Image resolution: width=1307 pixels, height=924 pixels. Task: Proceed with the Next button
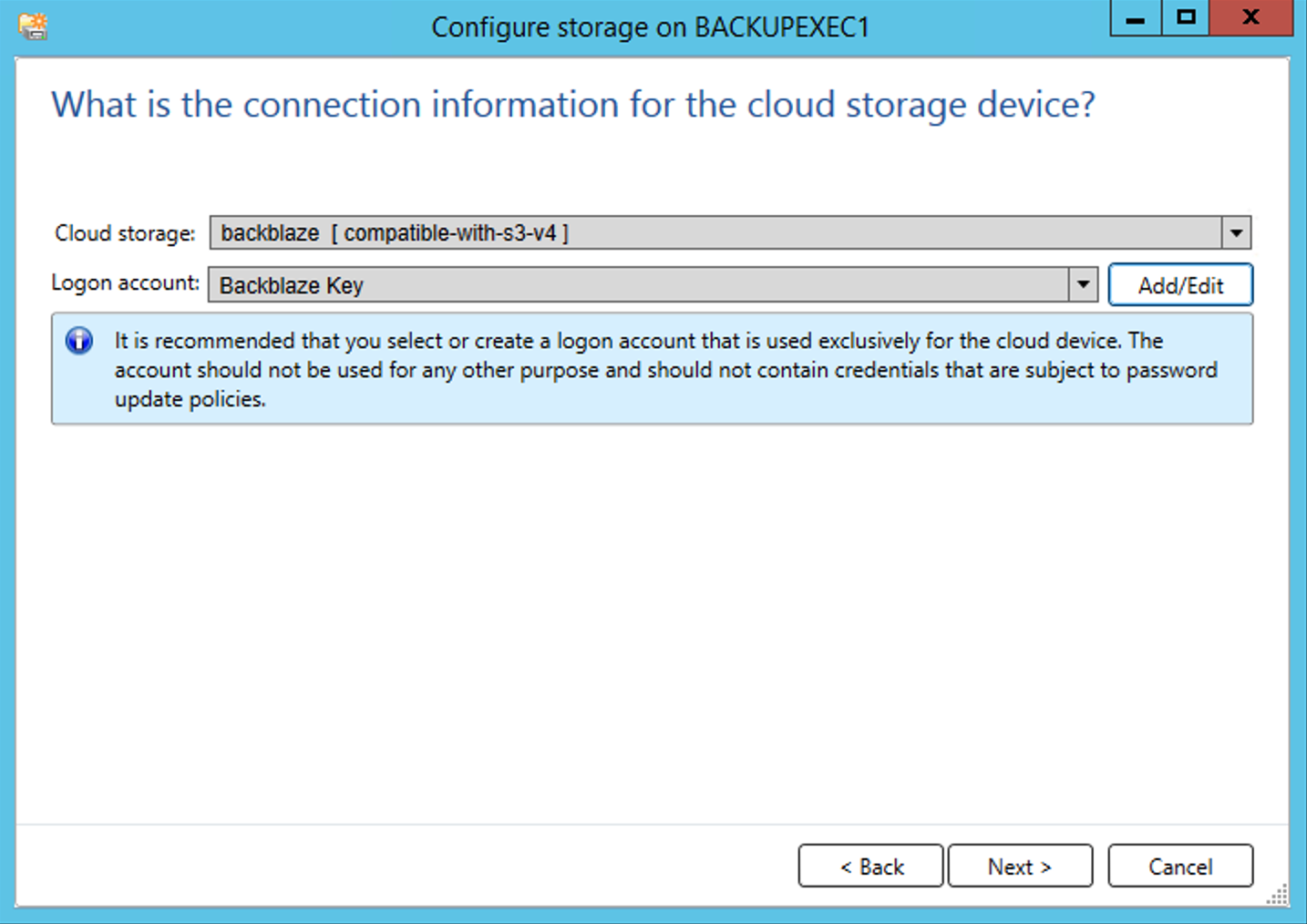(1020, 866)
